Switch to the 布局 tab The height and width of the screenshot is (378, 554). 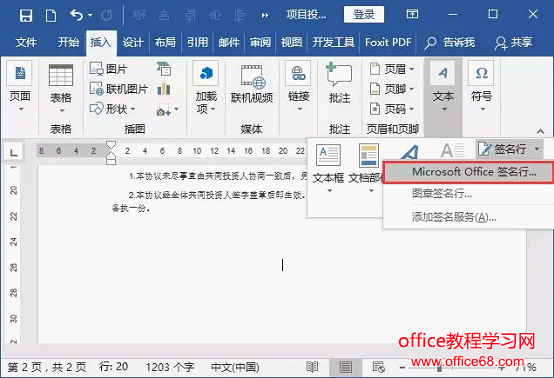(165, 42)
